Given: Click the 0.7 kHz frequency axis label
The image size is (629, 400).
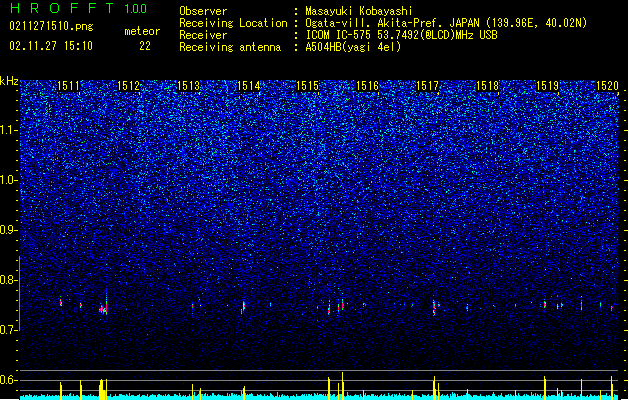Looking at the screenshot, I should click(x=9, y=330).
